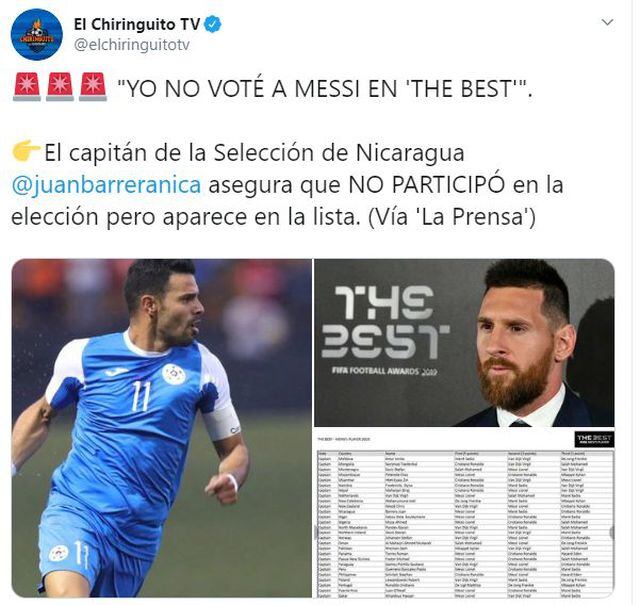The height and width of the screenshot is (605, 640).
Task: Click the small The Best badge above table
Action: [594, 439]
